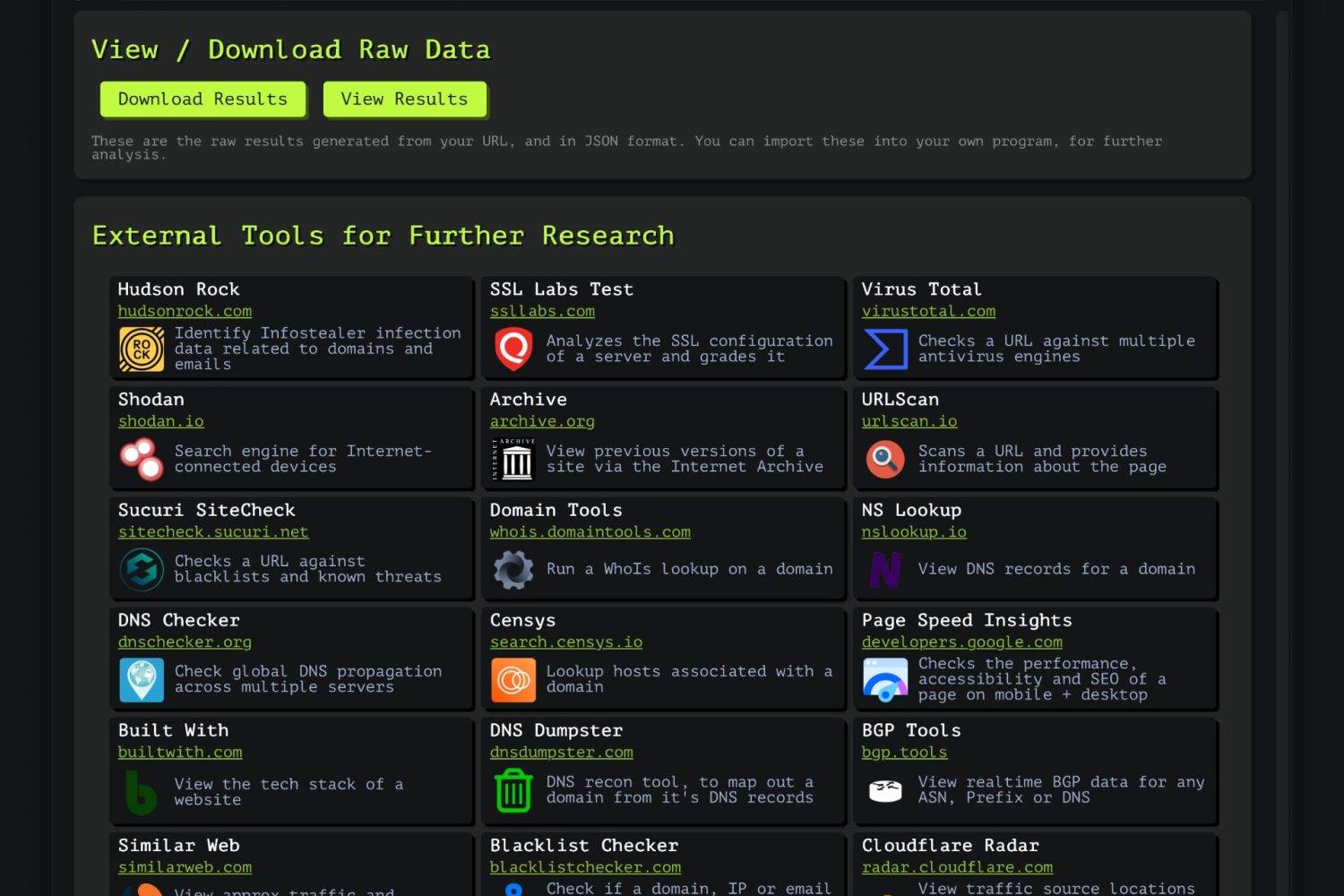Viewport: 1344px width, 896px height.
Task: Follow the archive.org link
Action: pos(542,421)
